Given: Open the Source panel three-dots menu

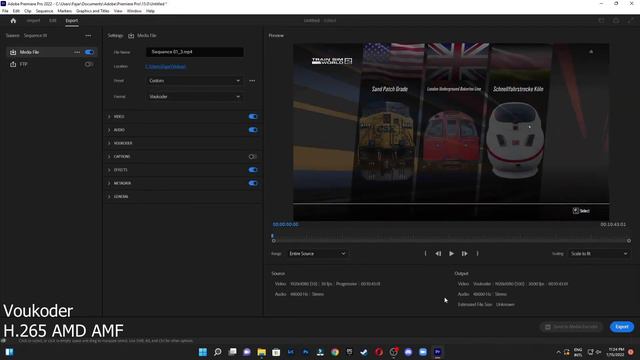Looking at the screenshot, I should (88, 36).
